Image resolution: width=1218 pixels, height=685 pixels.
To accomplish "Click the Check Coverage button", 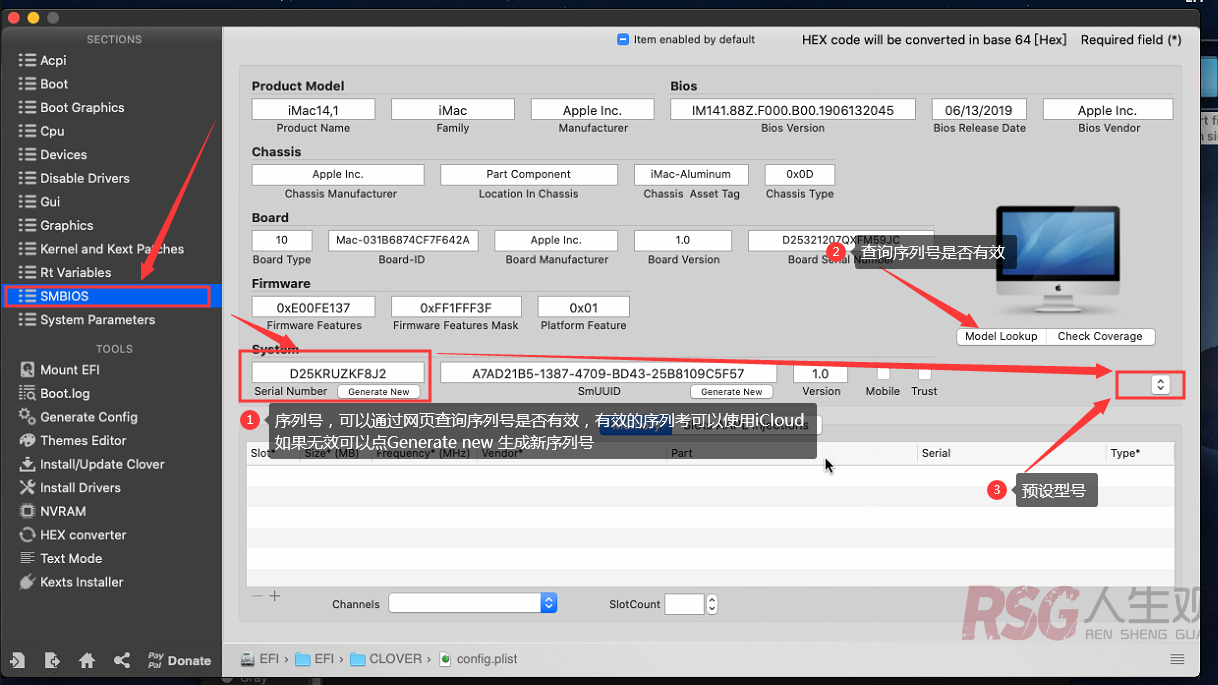I will (x=1100, y=337).
